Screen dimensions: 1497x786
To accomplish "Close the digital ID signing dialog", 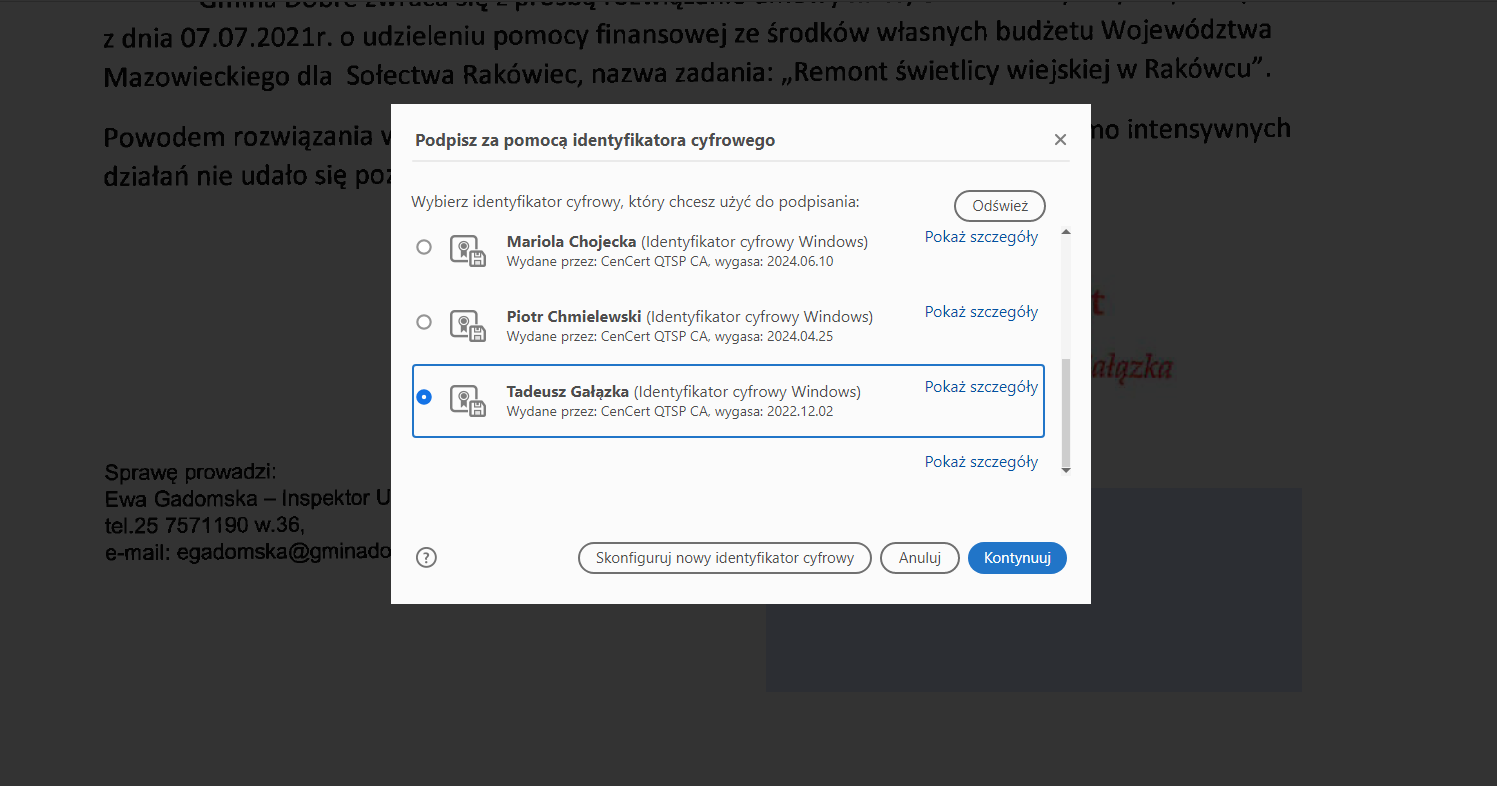I will click(x=1060, y=140).
